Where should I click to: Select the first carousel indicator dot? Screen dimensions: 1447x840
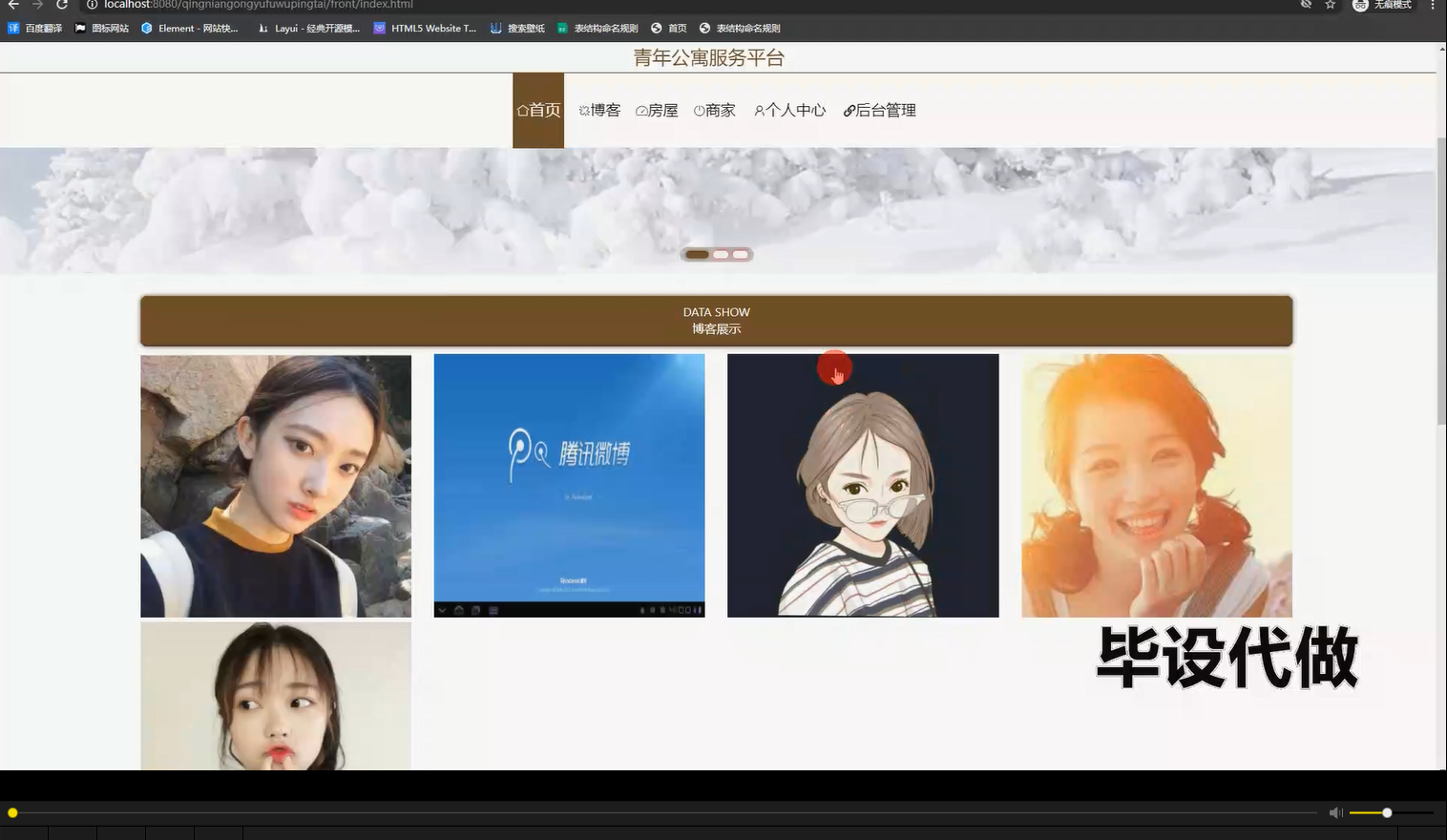click(697, 255)
